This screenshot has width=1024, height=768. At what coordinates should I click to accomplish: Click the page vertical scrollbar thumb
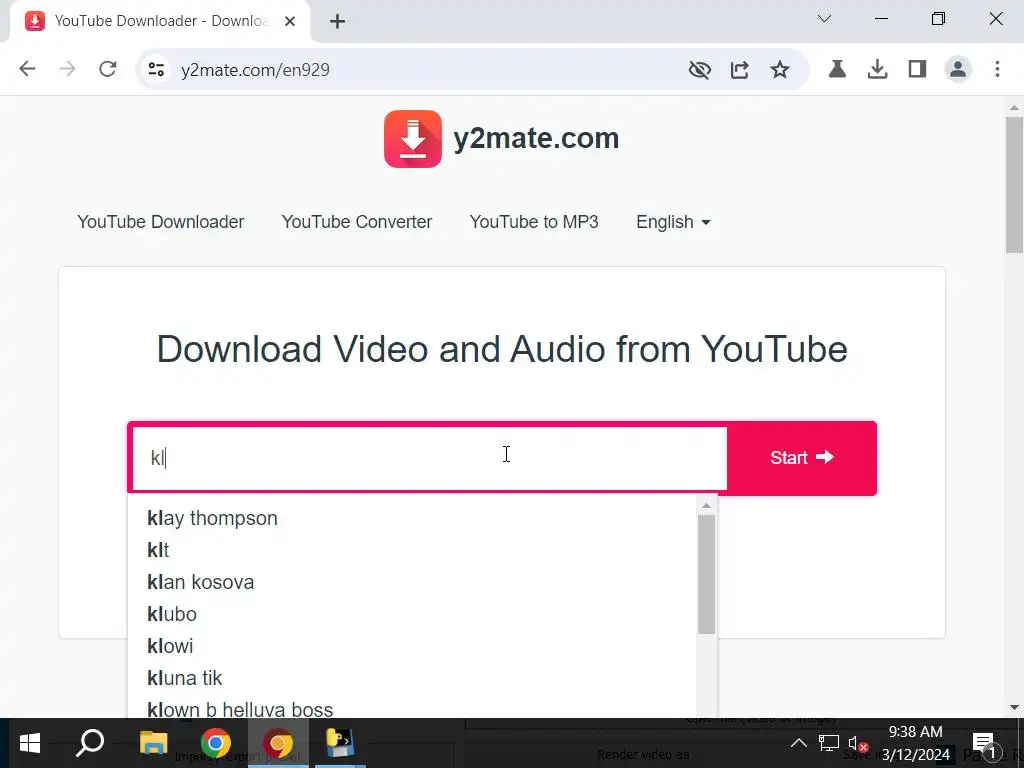tap(1014, 185)
